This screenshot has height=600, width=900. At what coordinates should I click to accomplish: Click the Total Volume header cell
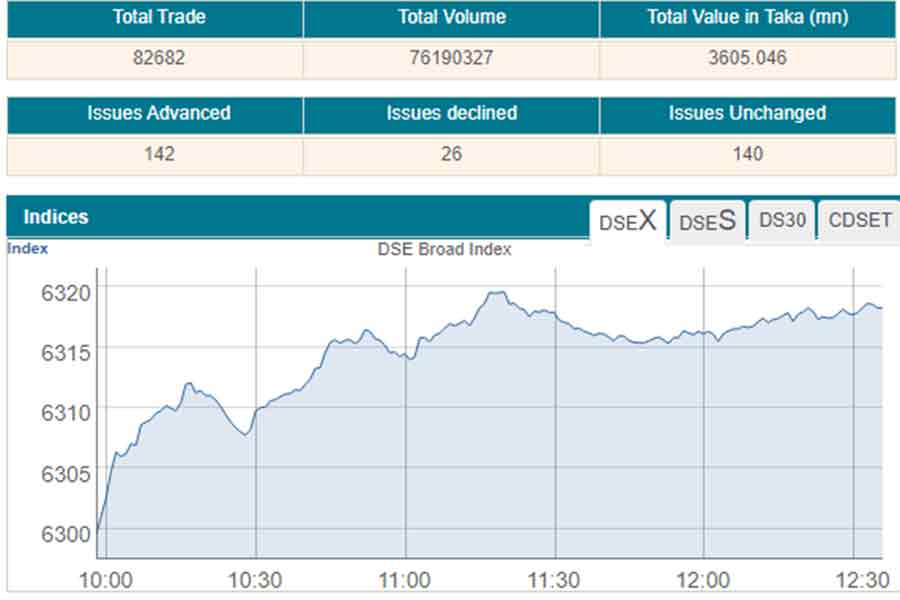click(x=451, y=18)
